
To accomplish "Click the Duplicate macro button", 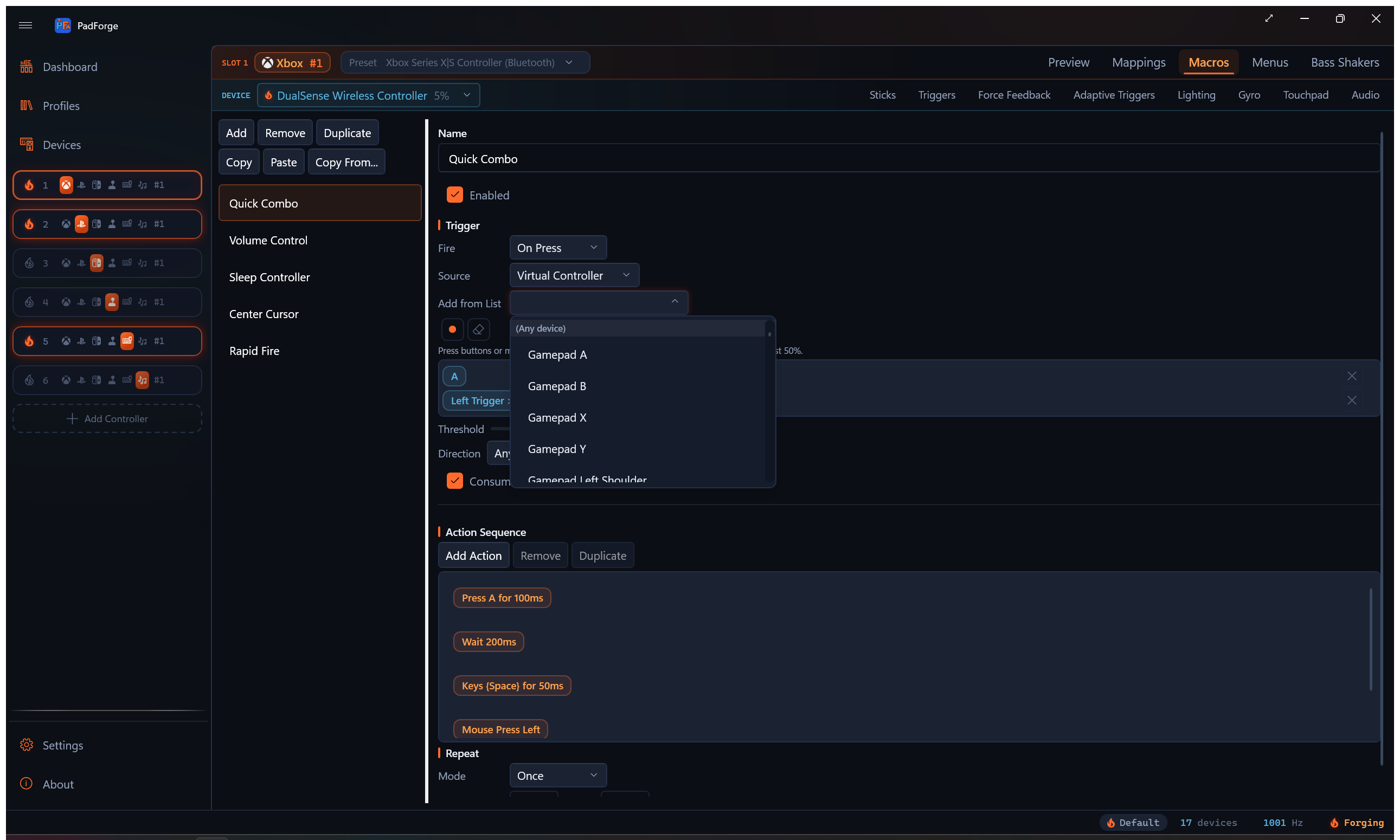I will (x=347, y=133).
